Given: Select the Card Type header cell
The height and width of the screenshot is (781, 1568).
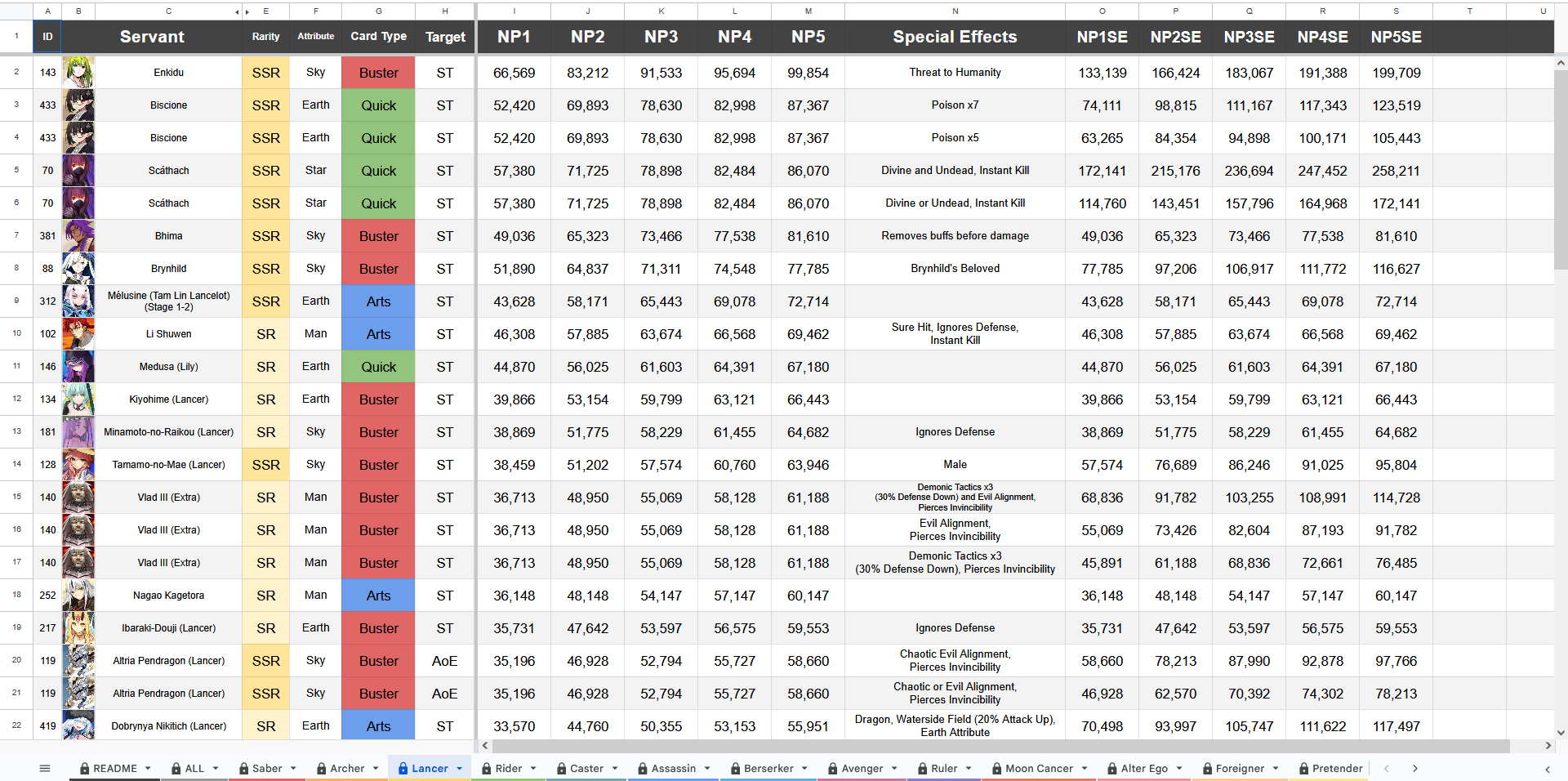Looking at the screenshot, I should (379, 37).
